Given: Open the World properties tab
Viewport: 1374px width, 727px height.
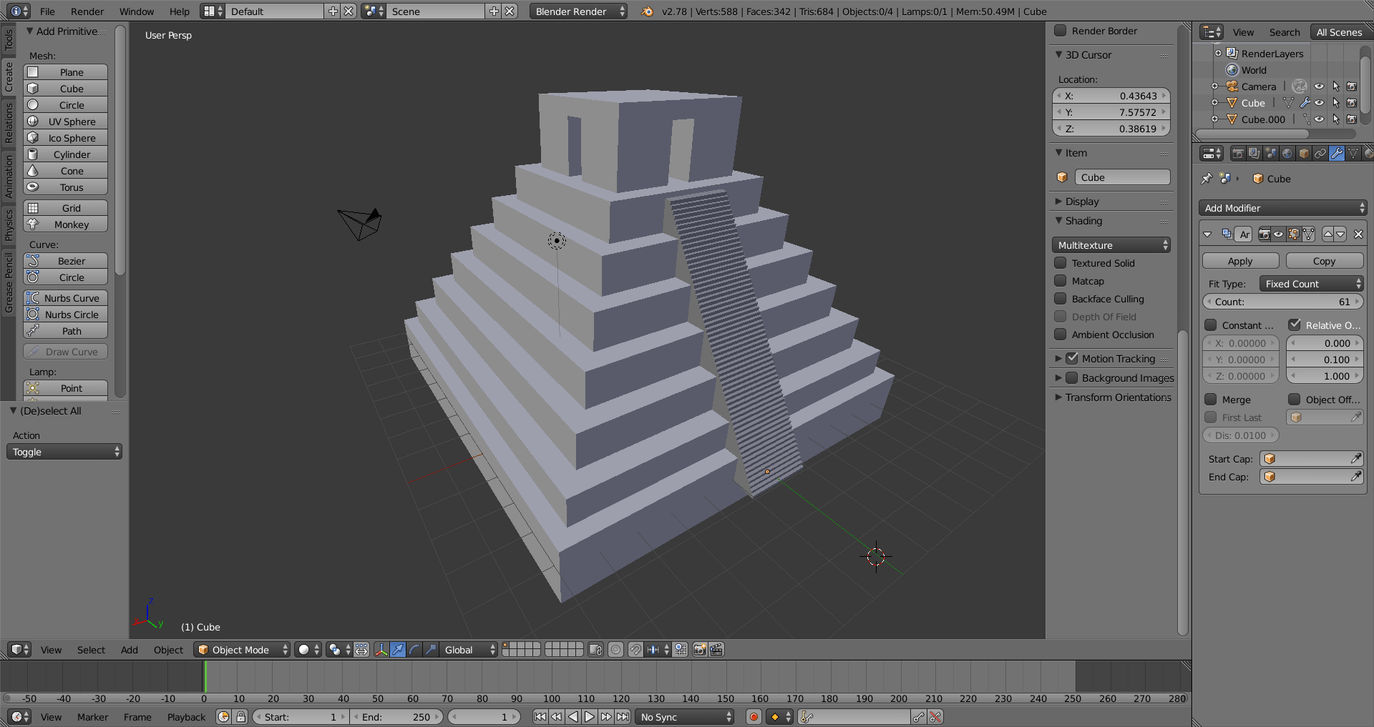Looking at the screenshot, I should [1287, 152].
